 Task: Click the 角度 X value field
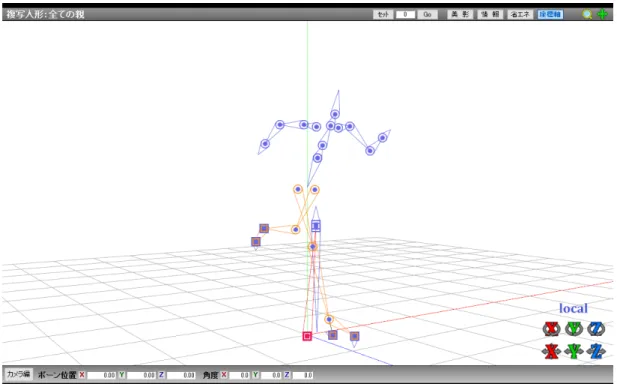[x=239, y=375]
